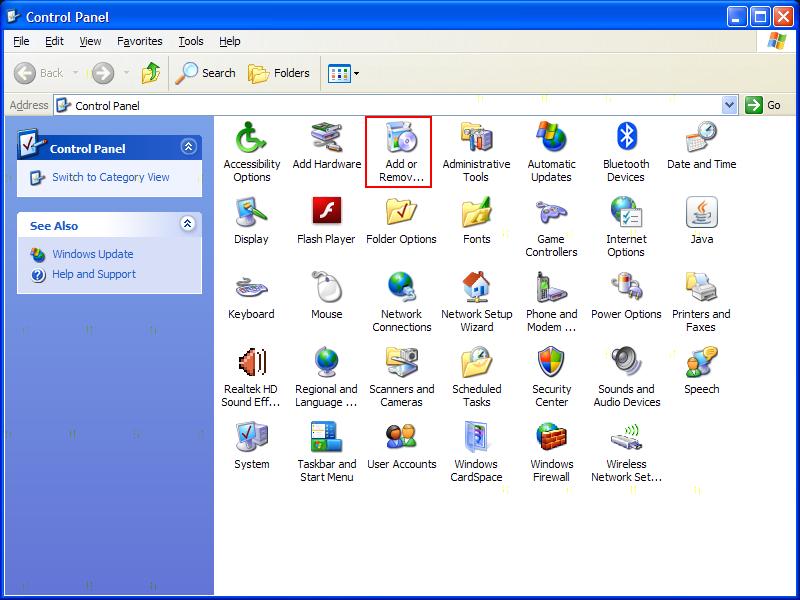Open Flash Player settings

coord(326,220)
